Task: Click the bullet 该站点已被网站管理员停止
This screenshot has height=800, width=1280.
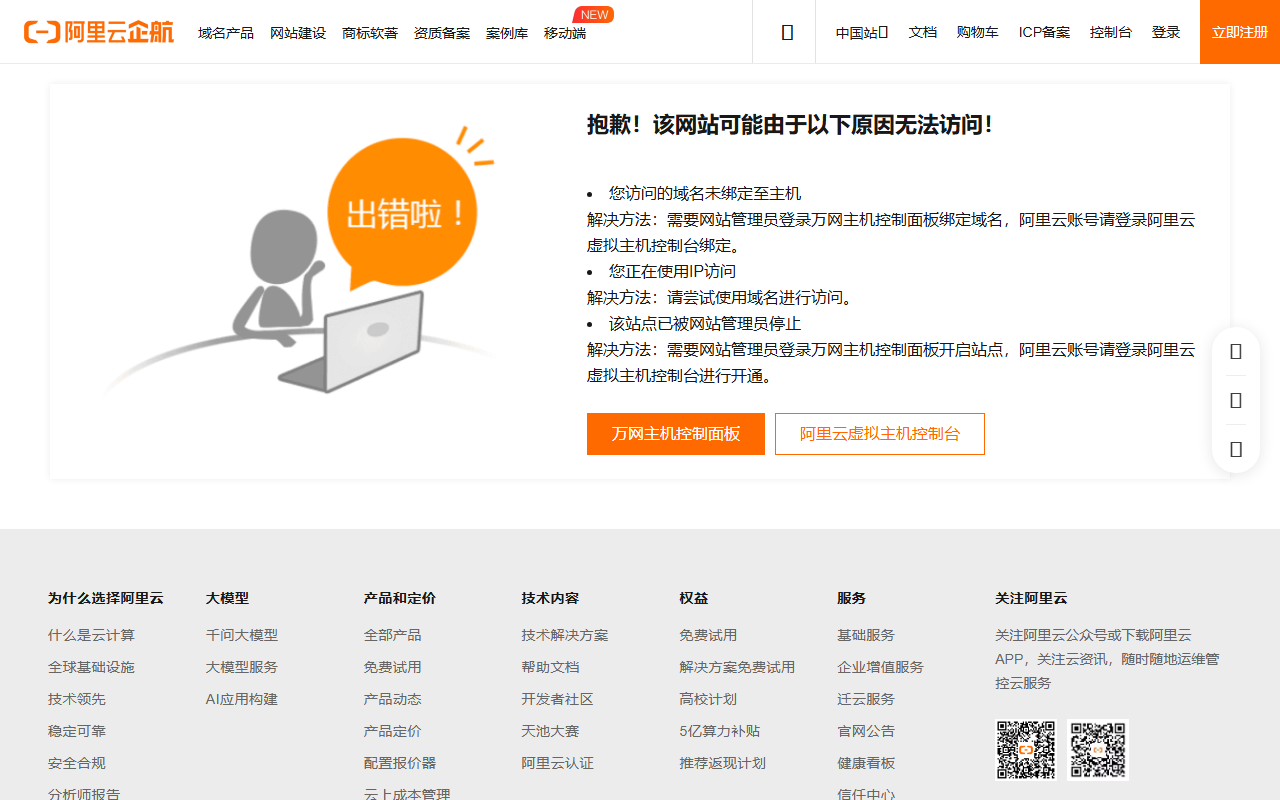Action: [705, 324]
